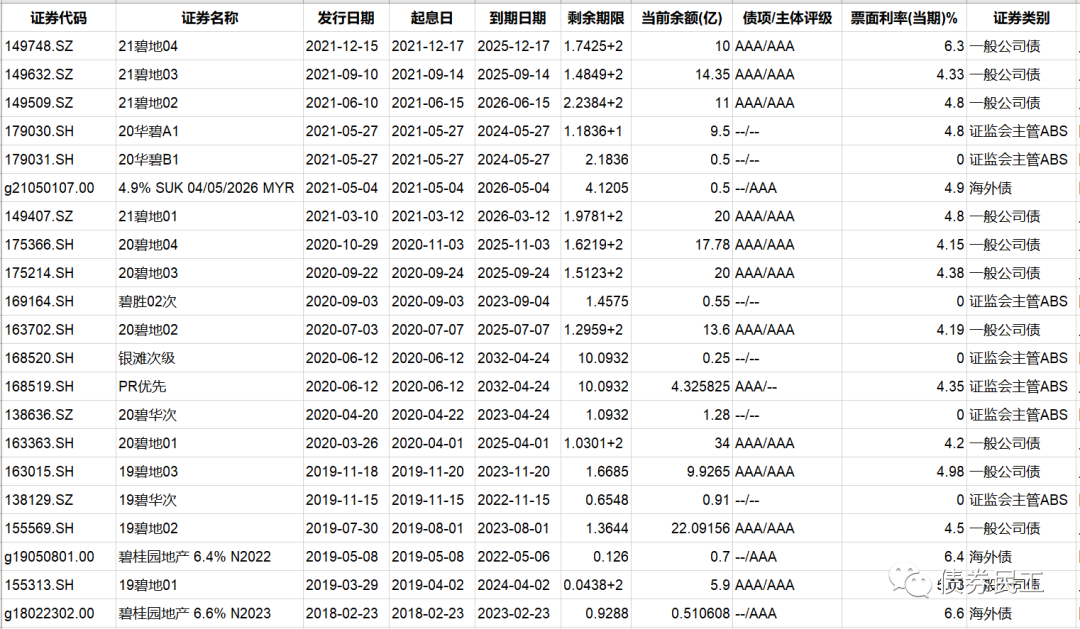Screen dimensions: 1080x629
Task: Select the PR优先 security name cell
Action: coord(209,386)
